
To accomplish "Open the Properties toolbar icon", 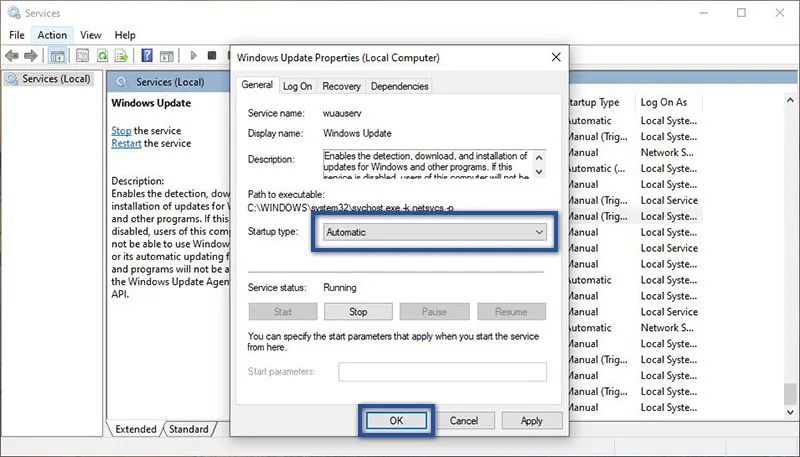I will [x=82, y=56].
